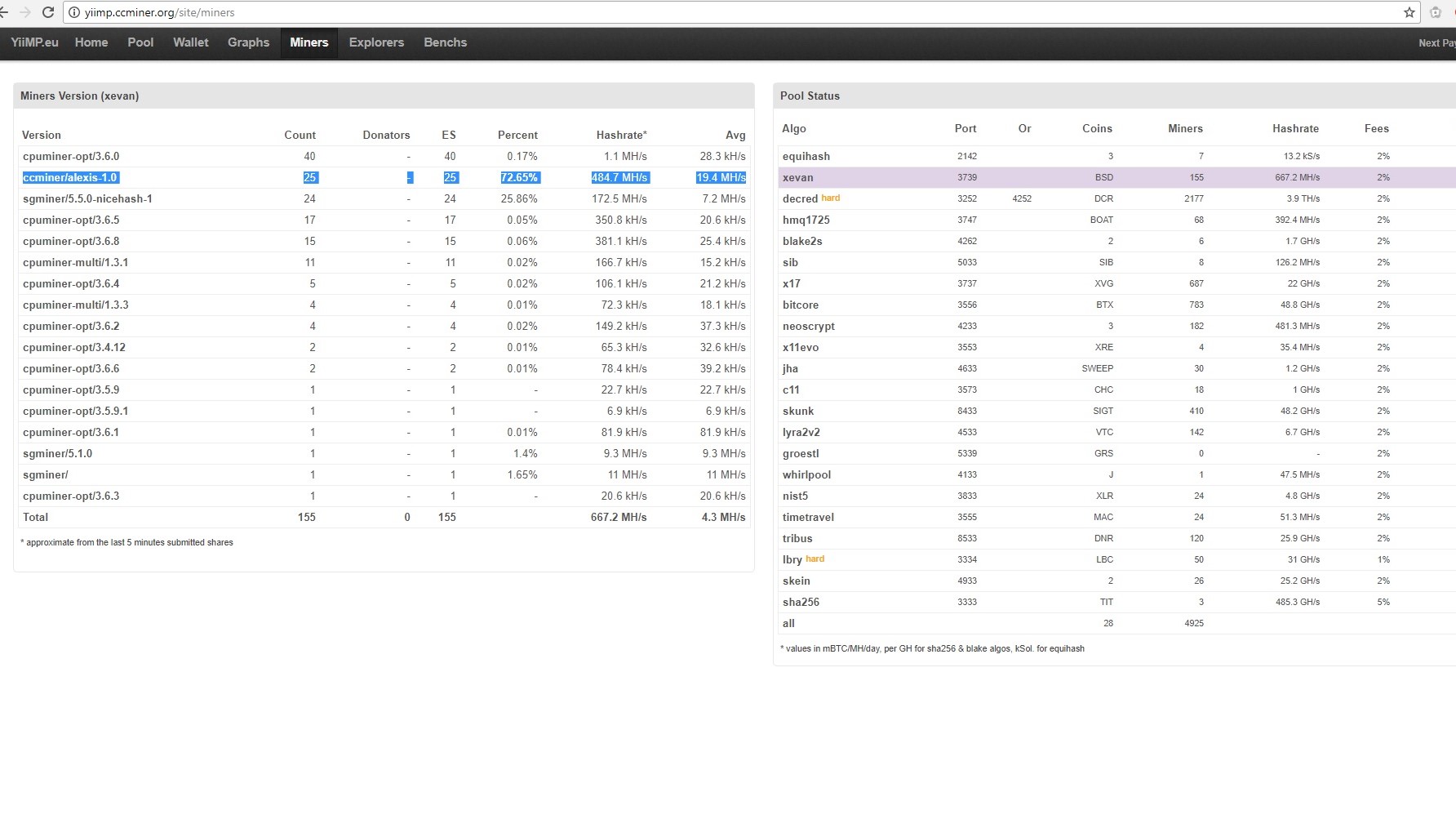Viewport: 1456px width, 819px height.
Task: Open the Pool menu item
Action: pyautogui.click(x=140, y=42)
